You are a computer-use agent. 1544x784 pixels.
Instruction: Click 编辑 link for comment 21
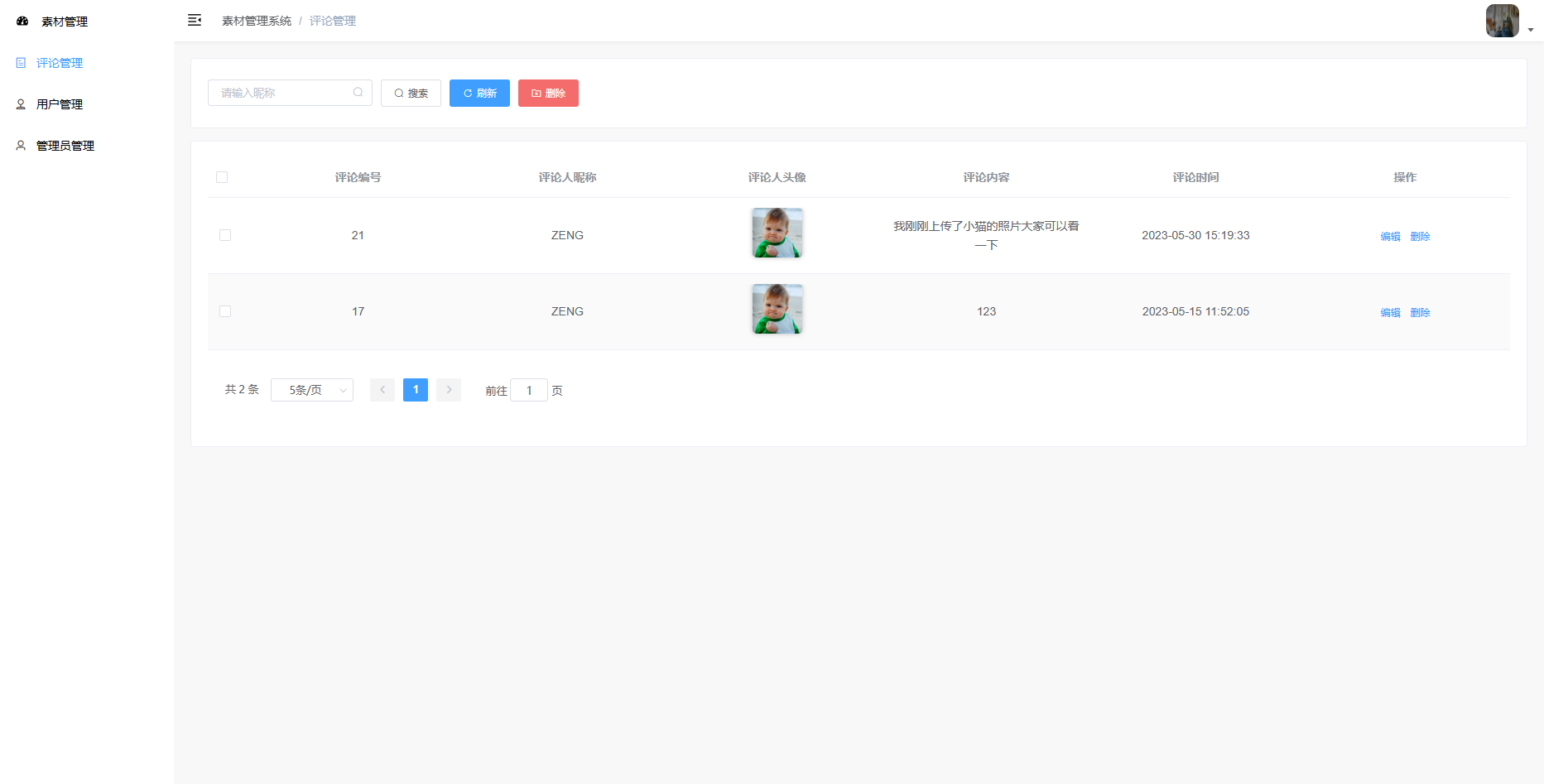coord(1390,237)
